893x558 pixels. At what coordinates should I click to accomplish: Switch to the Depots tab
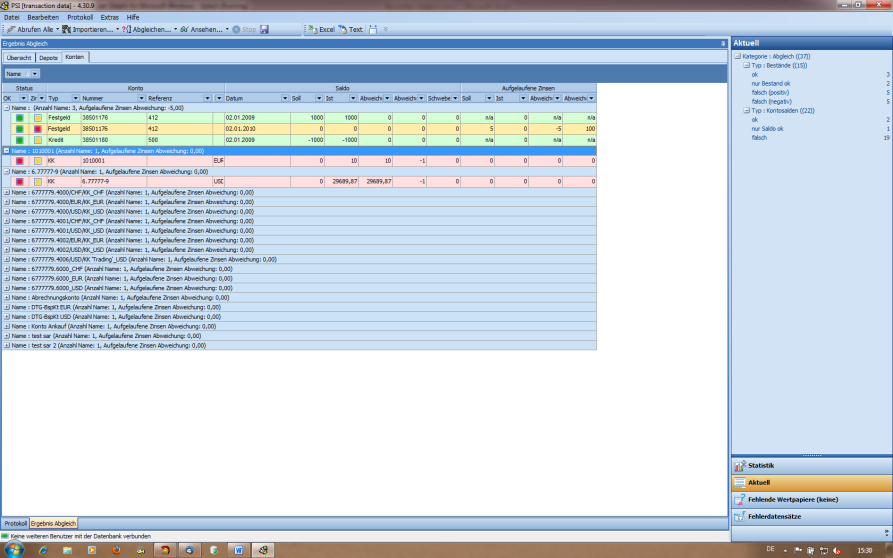(48, 57)
